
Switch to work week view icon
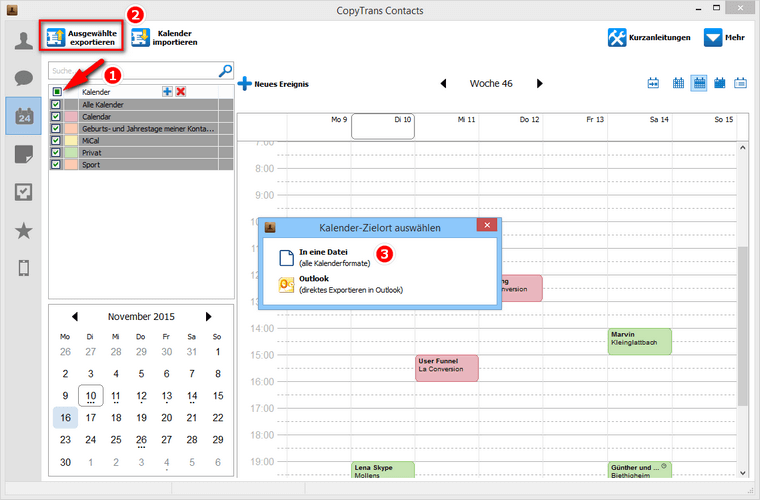[x=678, y=83]
